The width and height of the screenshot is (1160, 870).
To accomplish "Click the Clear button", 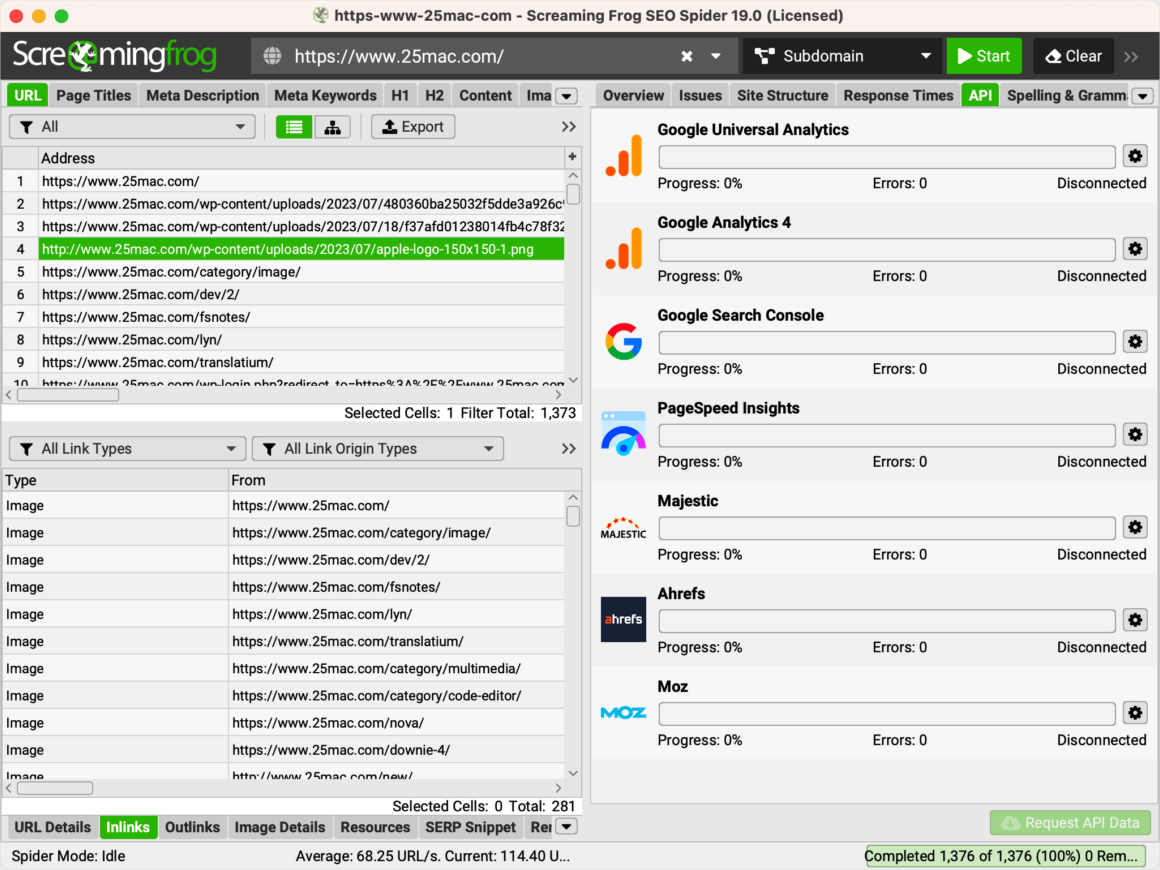I will click(1073, 56).
